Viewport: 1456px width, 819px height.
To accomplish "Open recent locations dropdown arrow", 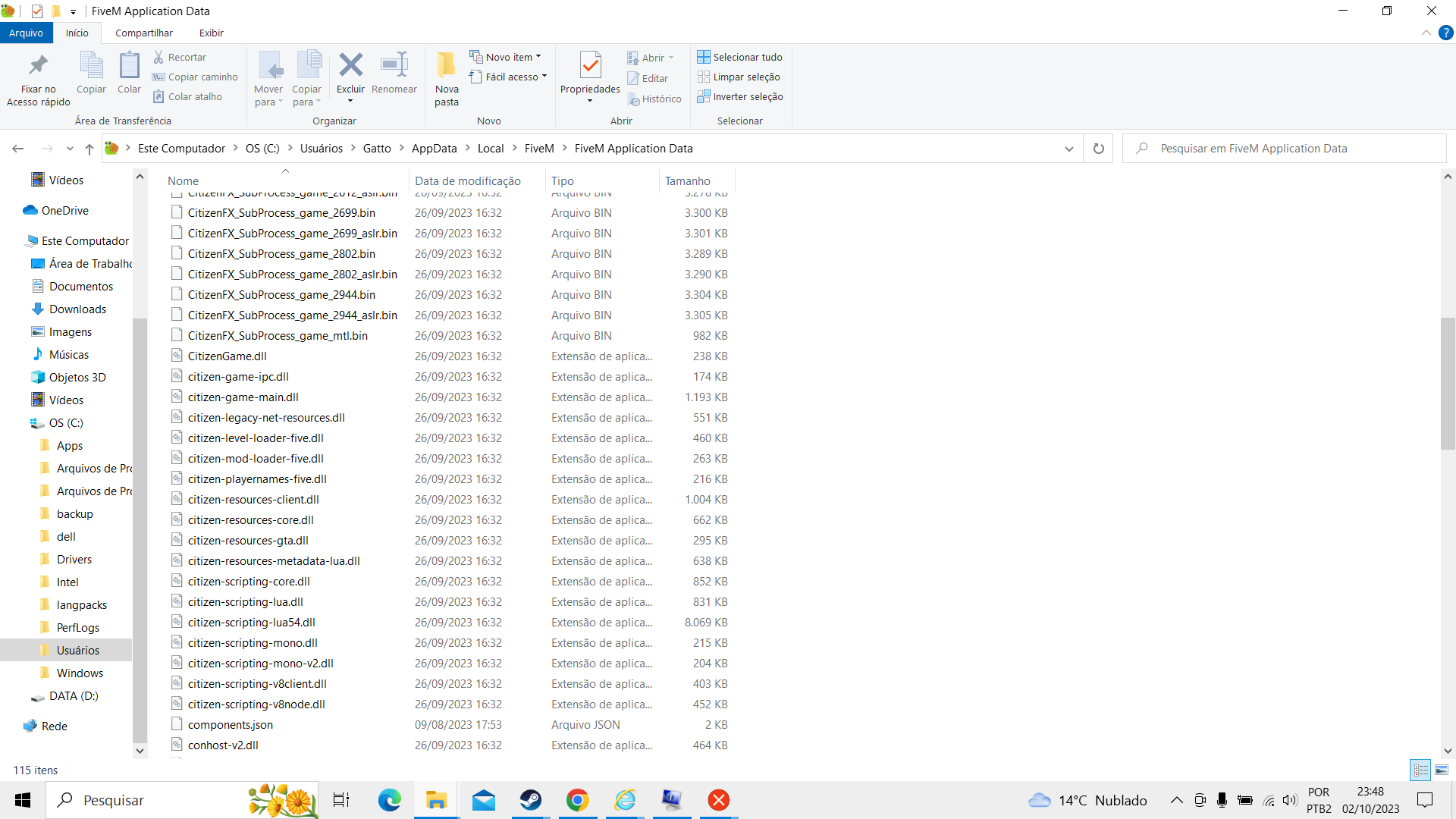I will click(70, 149).
